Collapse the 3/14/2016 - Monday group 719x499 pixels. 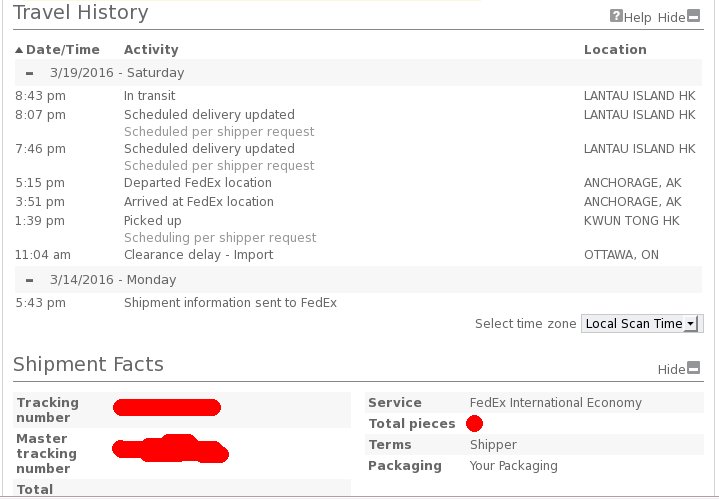point(29,280)
